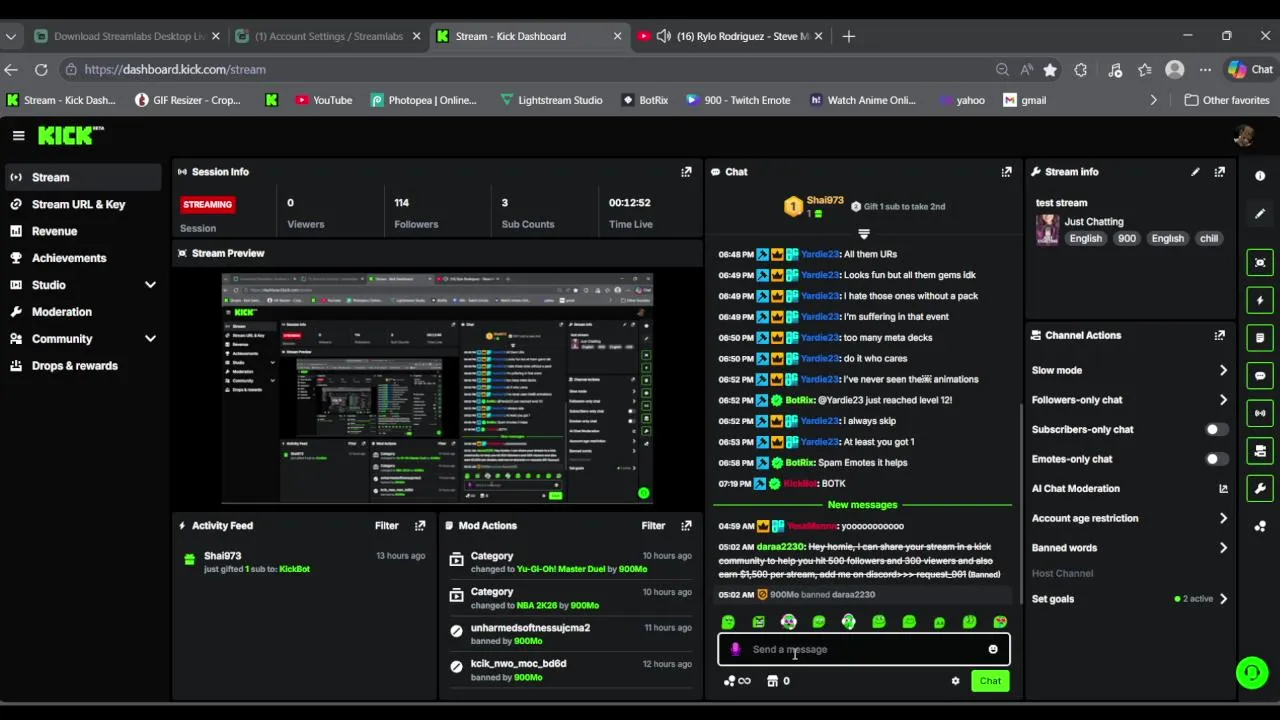Open AI Chat Moderation external link icon
The image size is (1280, 720).
click(1223, 489)
